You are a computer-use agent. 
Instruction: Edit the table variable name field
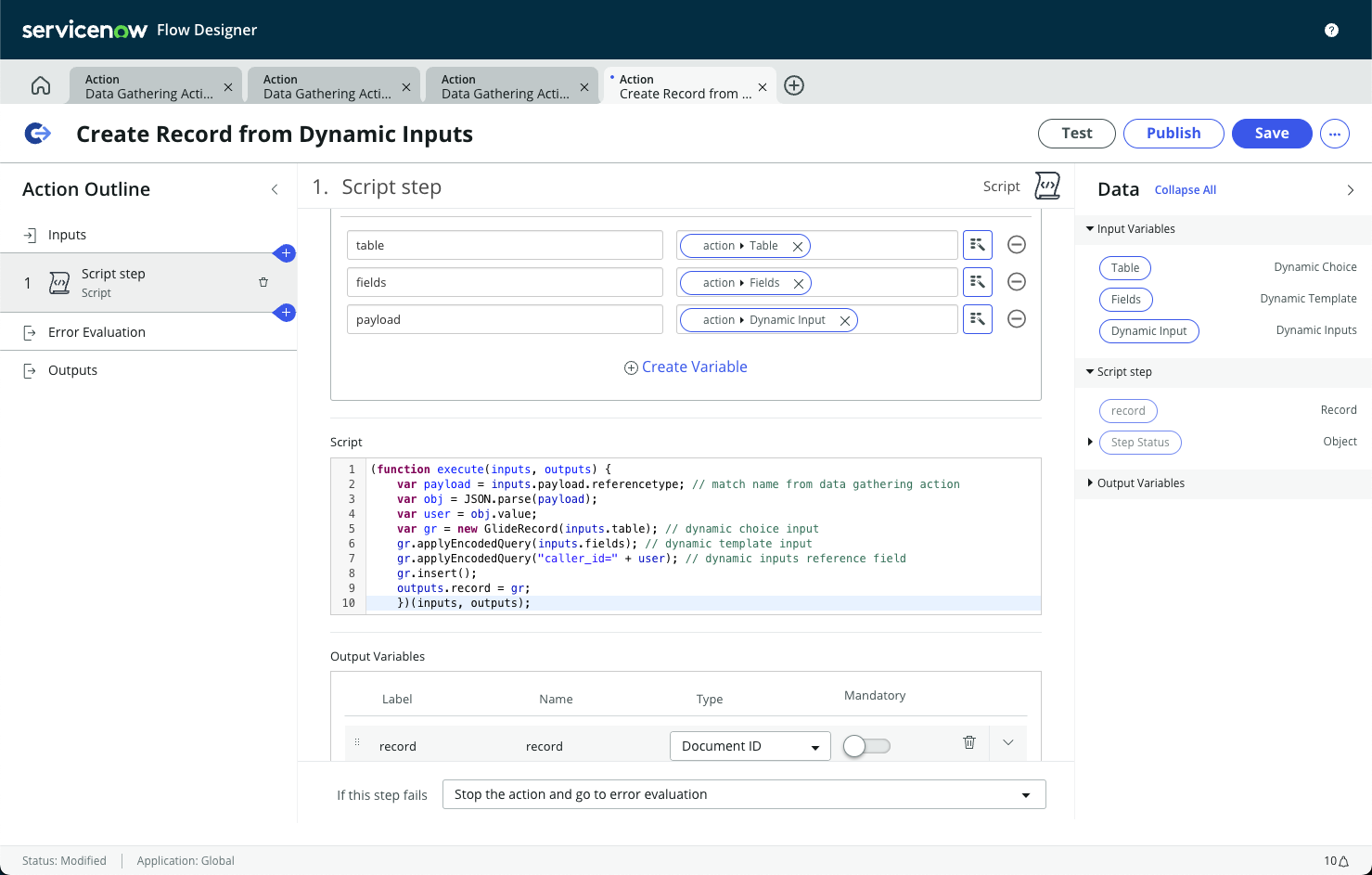[505, 245]
